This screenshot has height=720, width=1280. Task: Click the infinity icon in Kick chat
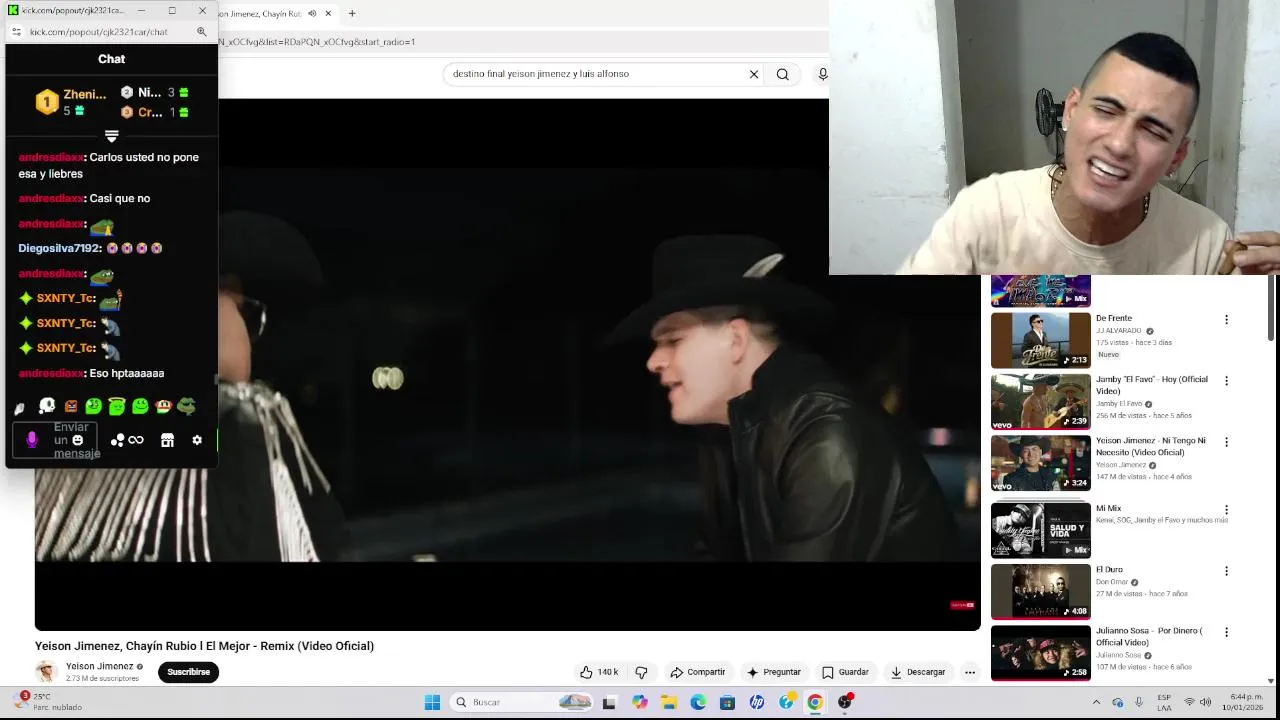[136, 440]
